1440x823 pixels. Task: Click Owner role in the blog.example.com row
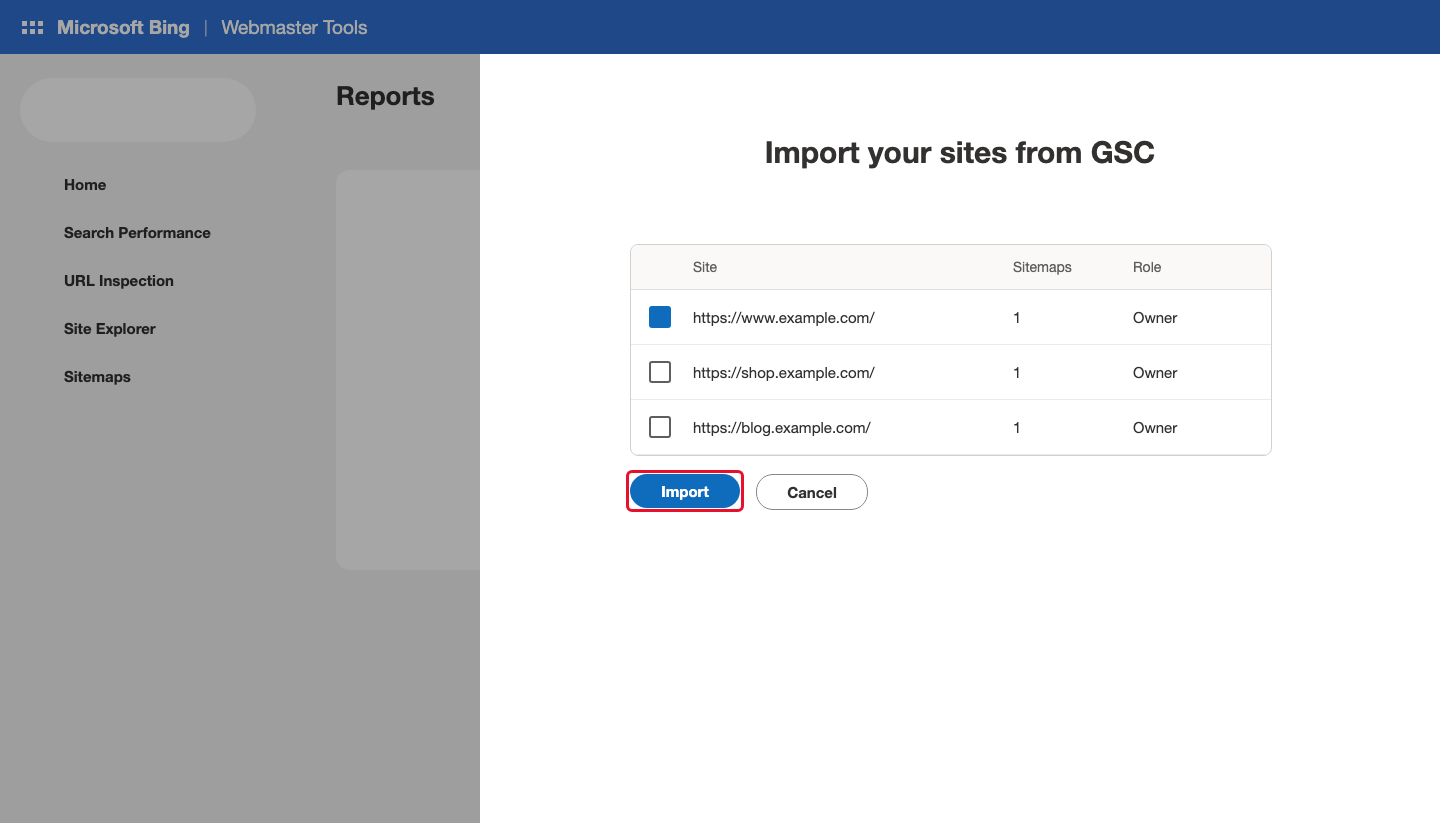tap(1155, 428)
